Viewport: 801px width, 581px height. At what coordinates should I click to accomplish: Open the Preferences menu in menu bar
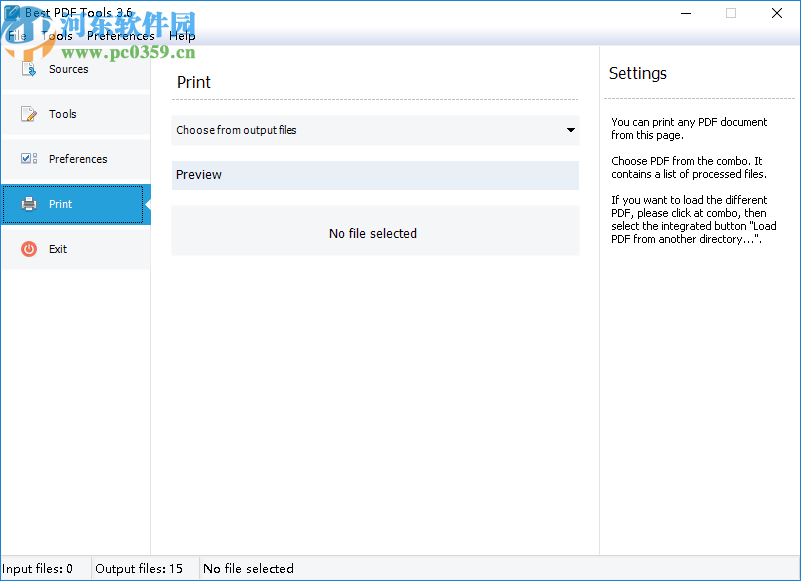pyautogui.click(x=121, y=36)
